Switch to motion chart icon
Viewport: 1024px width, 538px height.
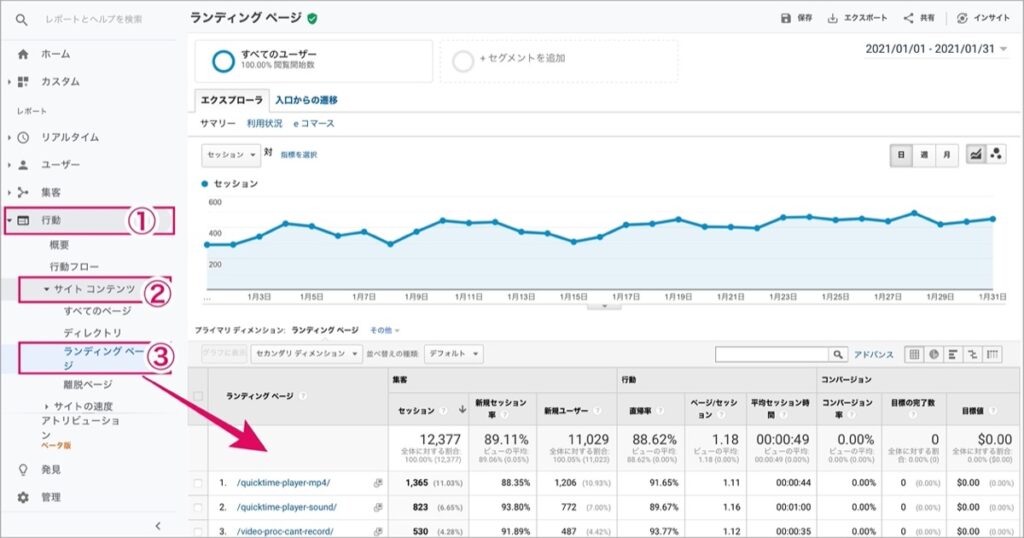pyautogui.click(x=996, y=155)
